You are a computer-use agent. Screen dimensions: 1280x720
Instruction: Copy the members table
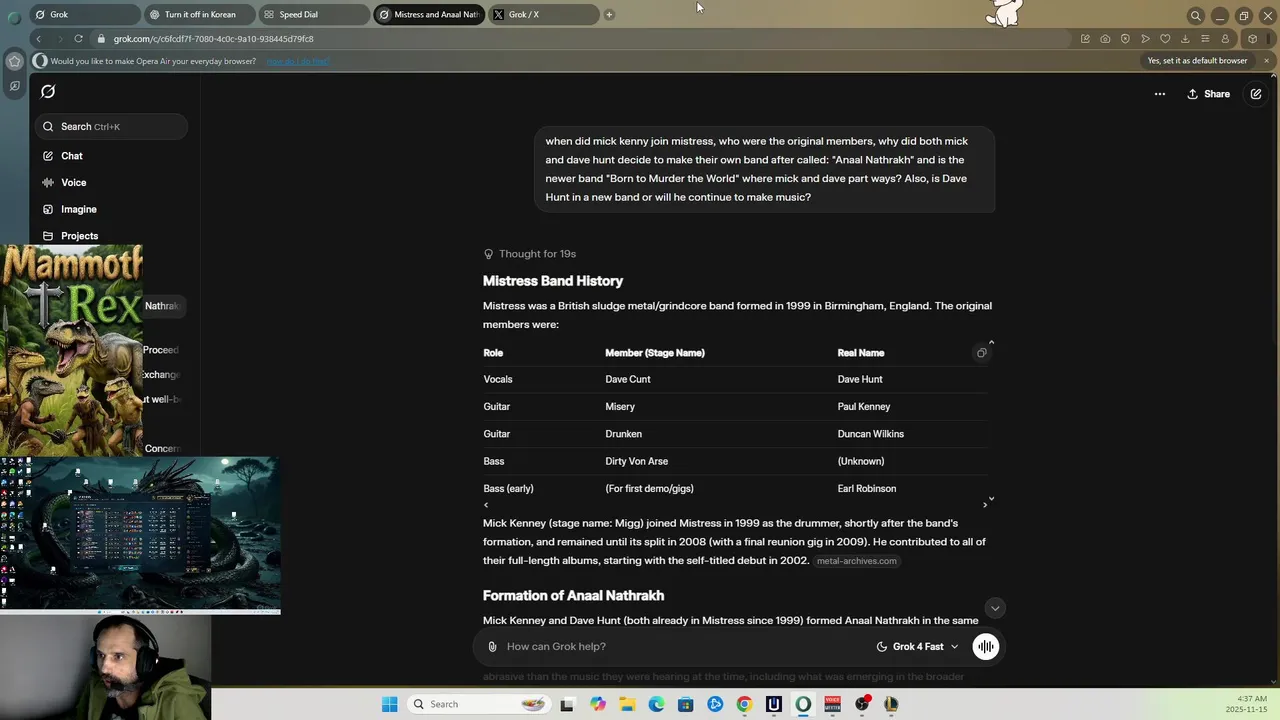tap(981, 353)
